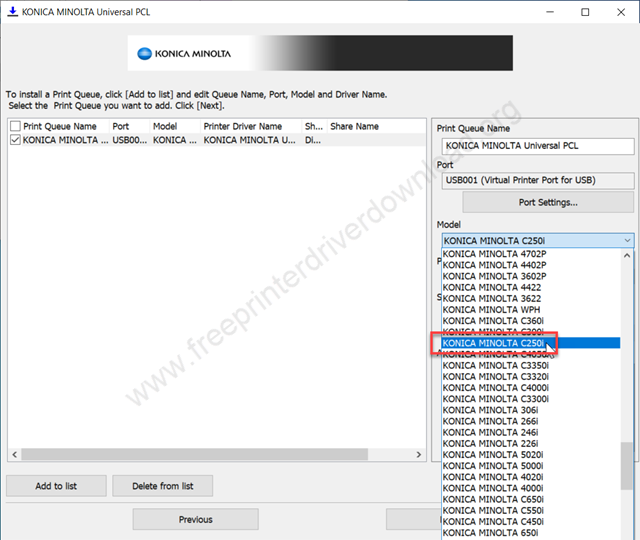Screen dimensions: 640x540
Task: Select highlighted KONICA MINOLTA C250i entry
Action: click(x=531, y=343)
